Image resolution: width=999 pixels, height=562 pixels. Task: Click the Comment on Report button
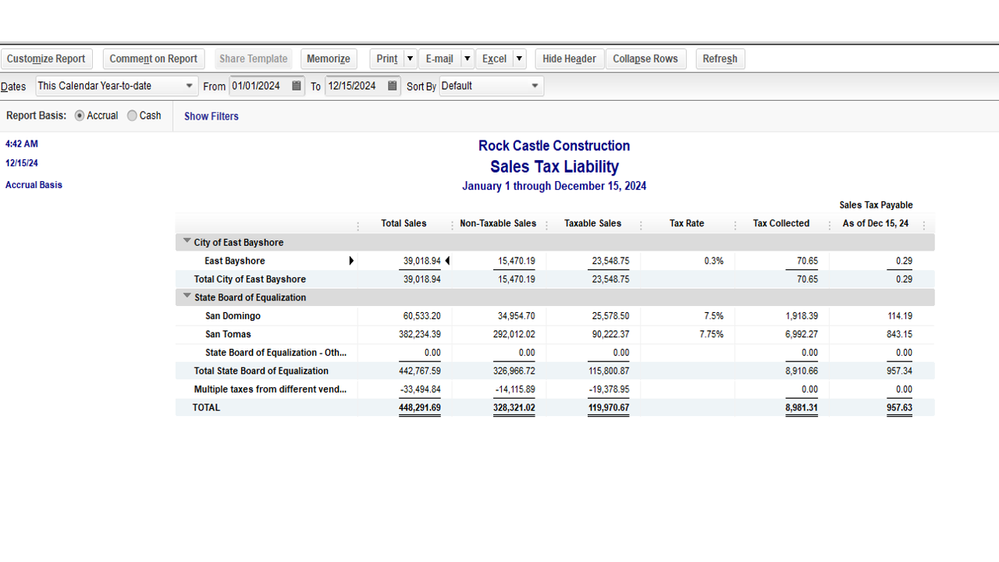(x=153, y=59)
